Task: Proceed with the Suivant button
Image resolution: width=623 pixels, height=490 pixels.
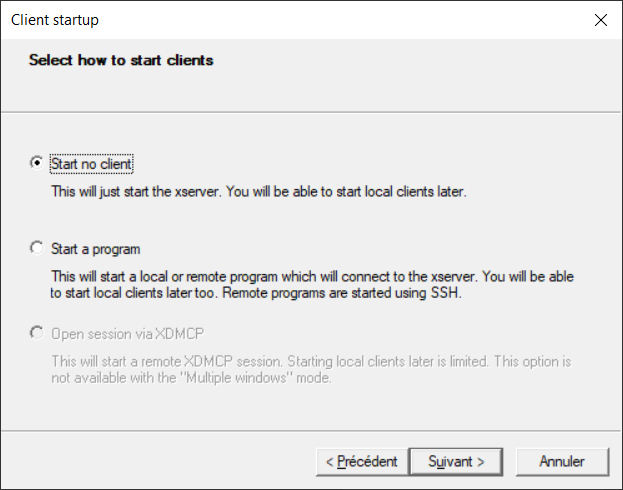Action: click(457, 461)
